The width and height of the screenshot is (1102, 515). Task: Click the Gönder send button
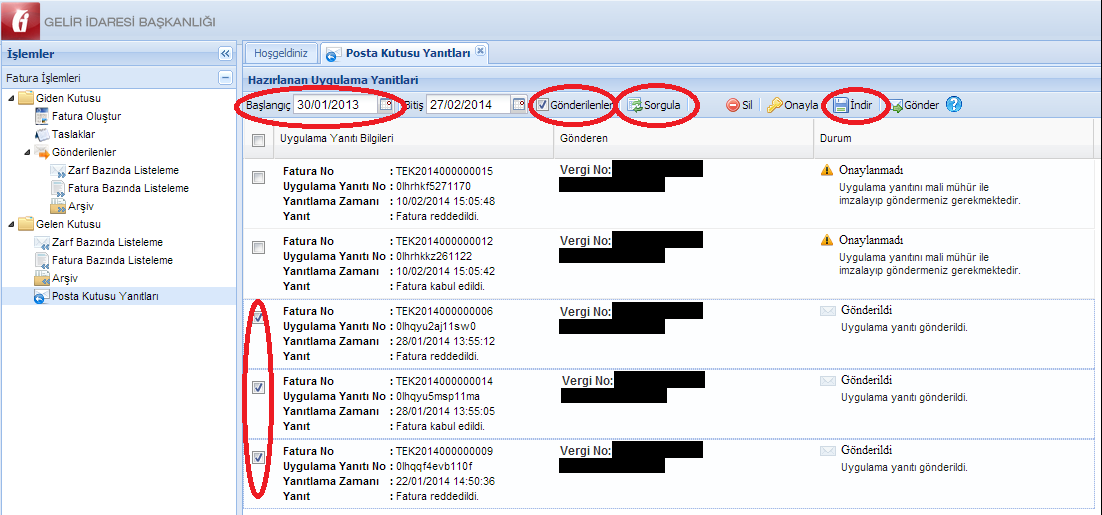(914, 105)
